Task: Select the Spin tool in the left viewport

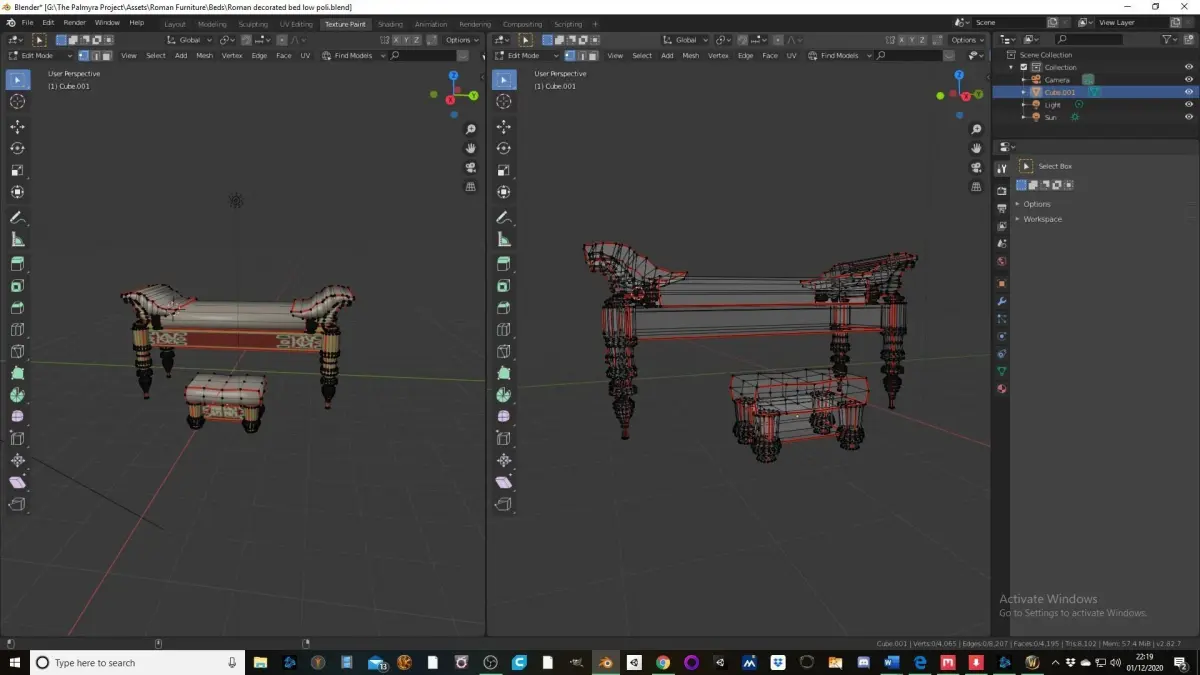Action: [x=17, y=395]
